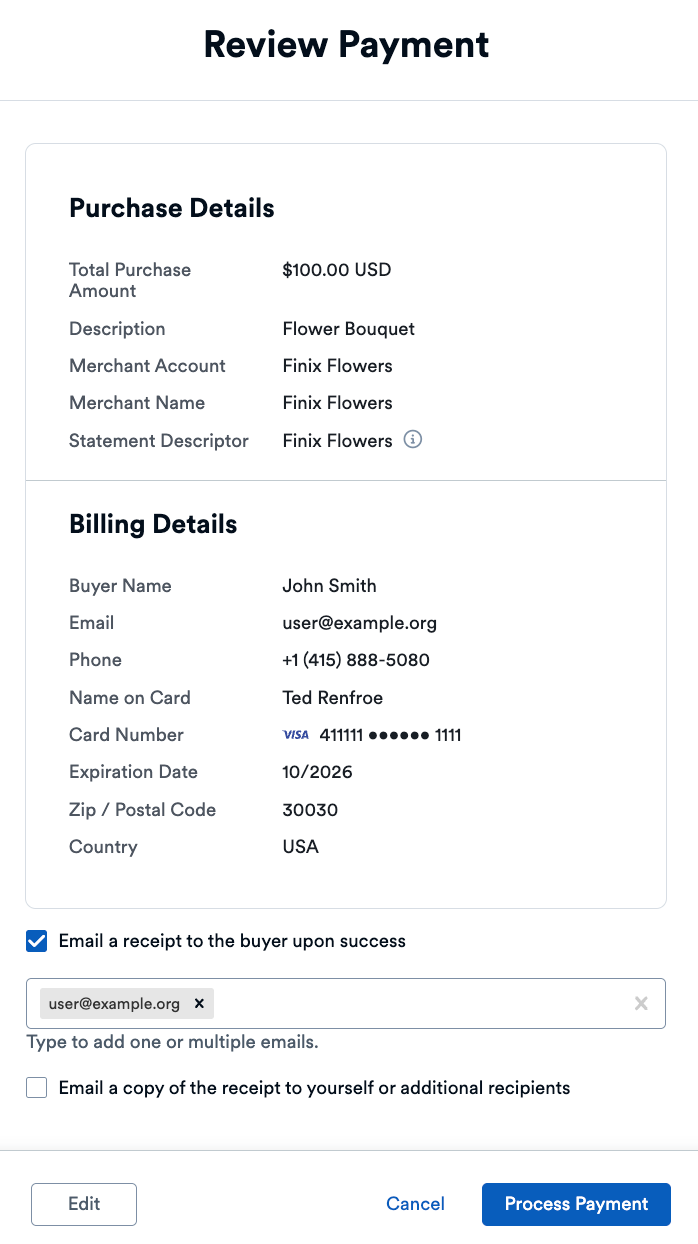
Task: Click the Flower Bouquet description value
Action: [348, 329]
